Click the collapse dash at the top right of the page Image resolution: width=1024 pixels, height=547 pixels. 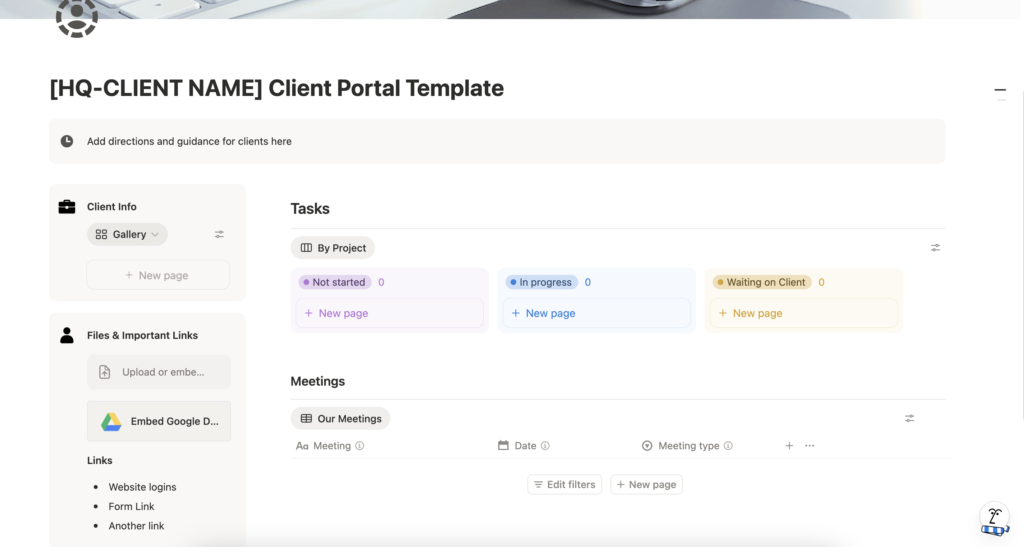coord(1000,90)
